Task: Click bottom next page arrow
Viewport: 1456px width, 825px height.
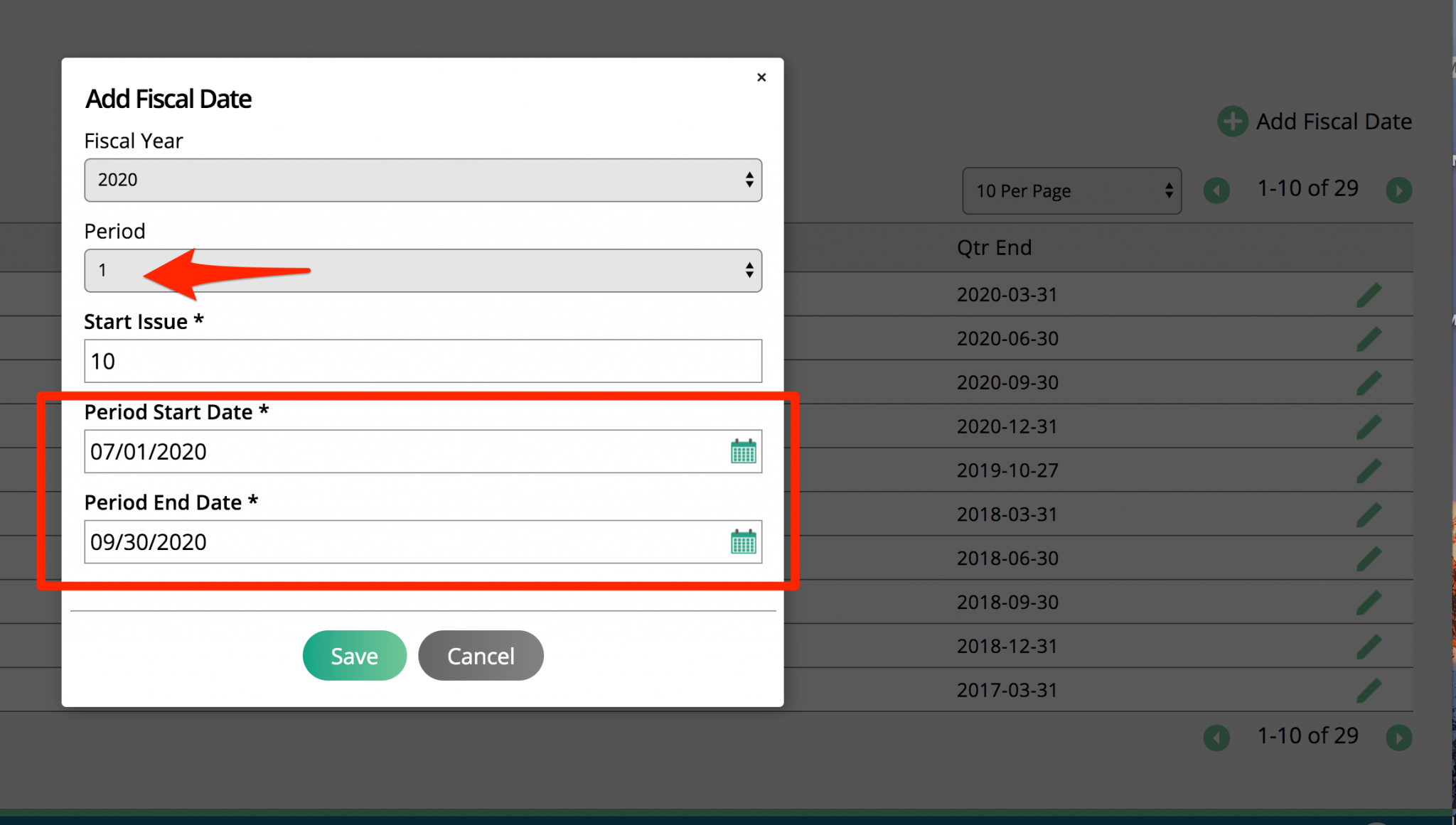Action: 1398,738
